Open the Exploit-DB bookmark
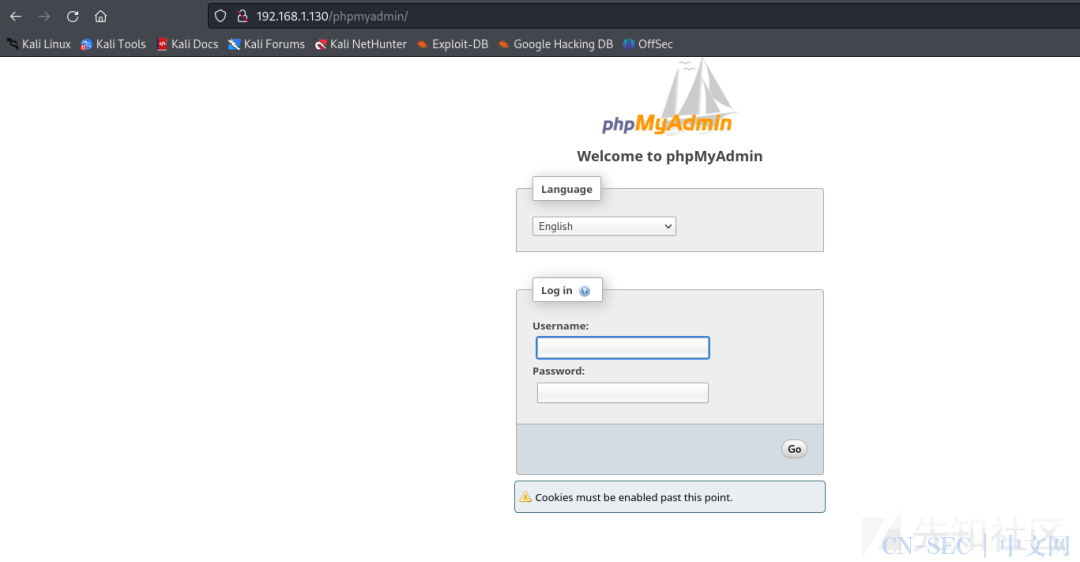 click(x=453, y=44)
